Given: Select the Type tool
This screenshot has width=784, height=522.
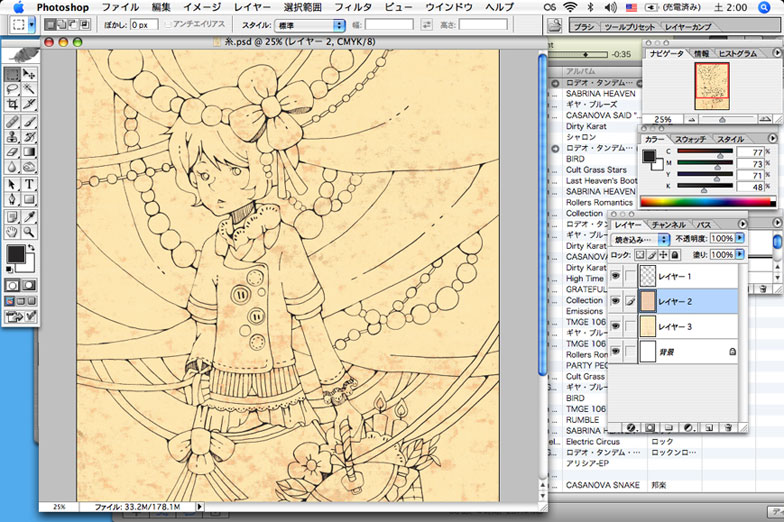Looking at the screenshot, I should [29, 184].
